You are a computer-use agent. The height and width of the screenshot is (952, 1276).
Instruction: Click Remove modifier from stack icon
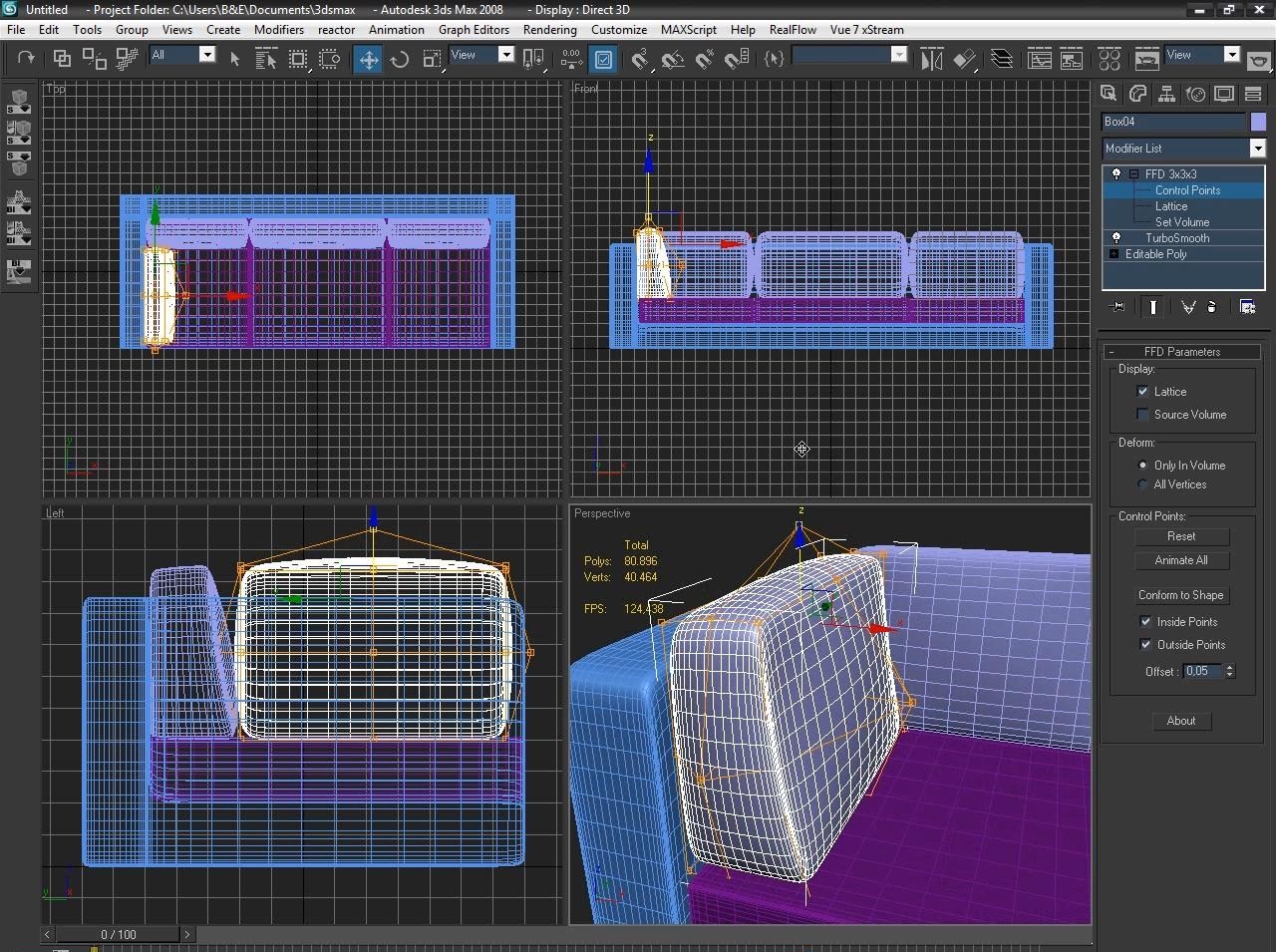point(1211,307)
